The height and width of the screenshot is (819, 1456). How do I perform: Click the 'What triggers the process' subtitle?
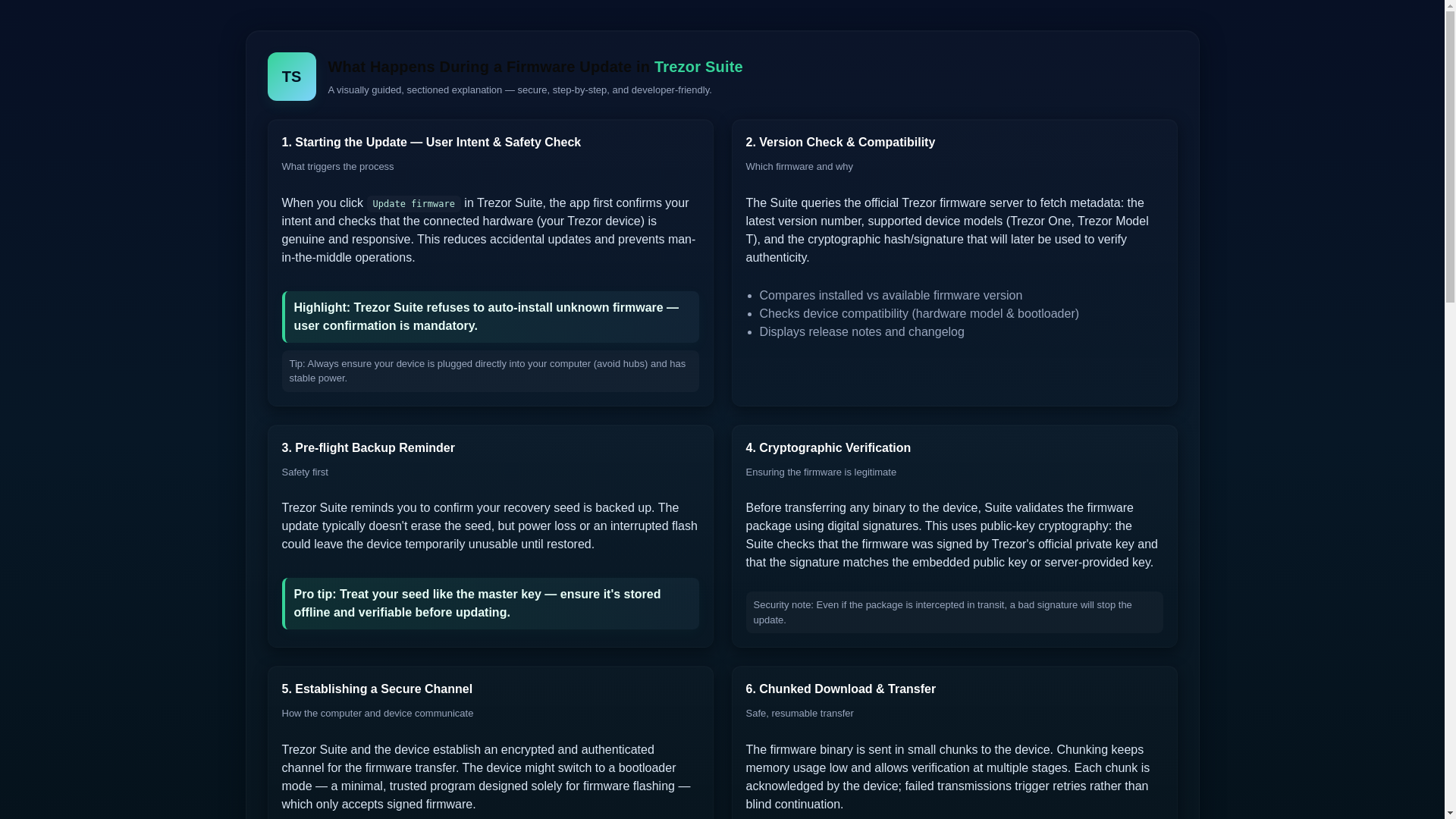[x=337, y=167]
